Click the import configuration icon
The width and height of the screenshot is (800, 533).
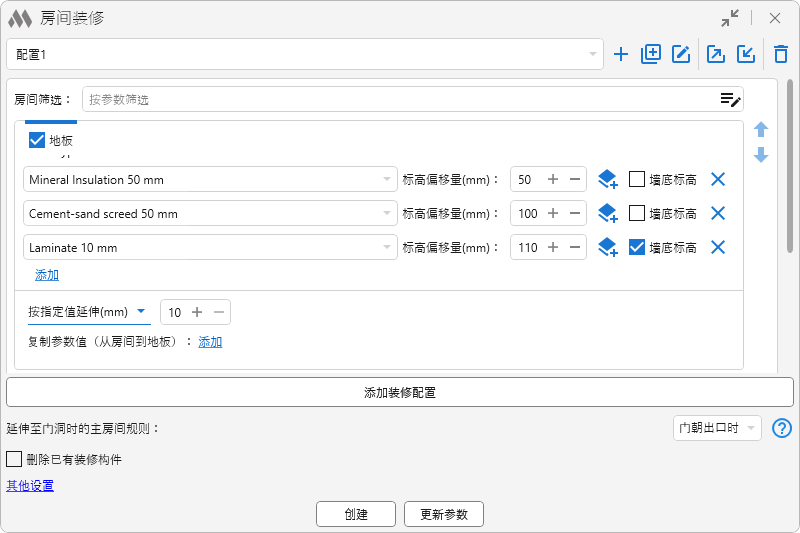pos(746,55)
